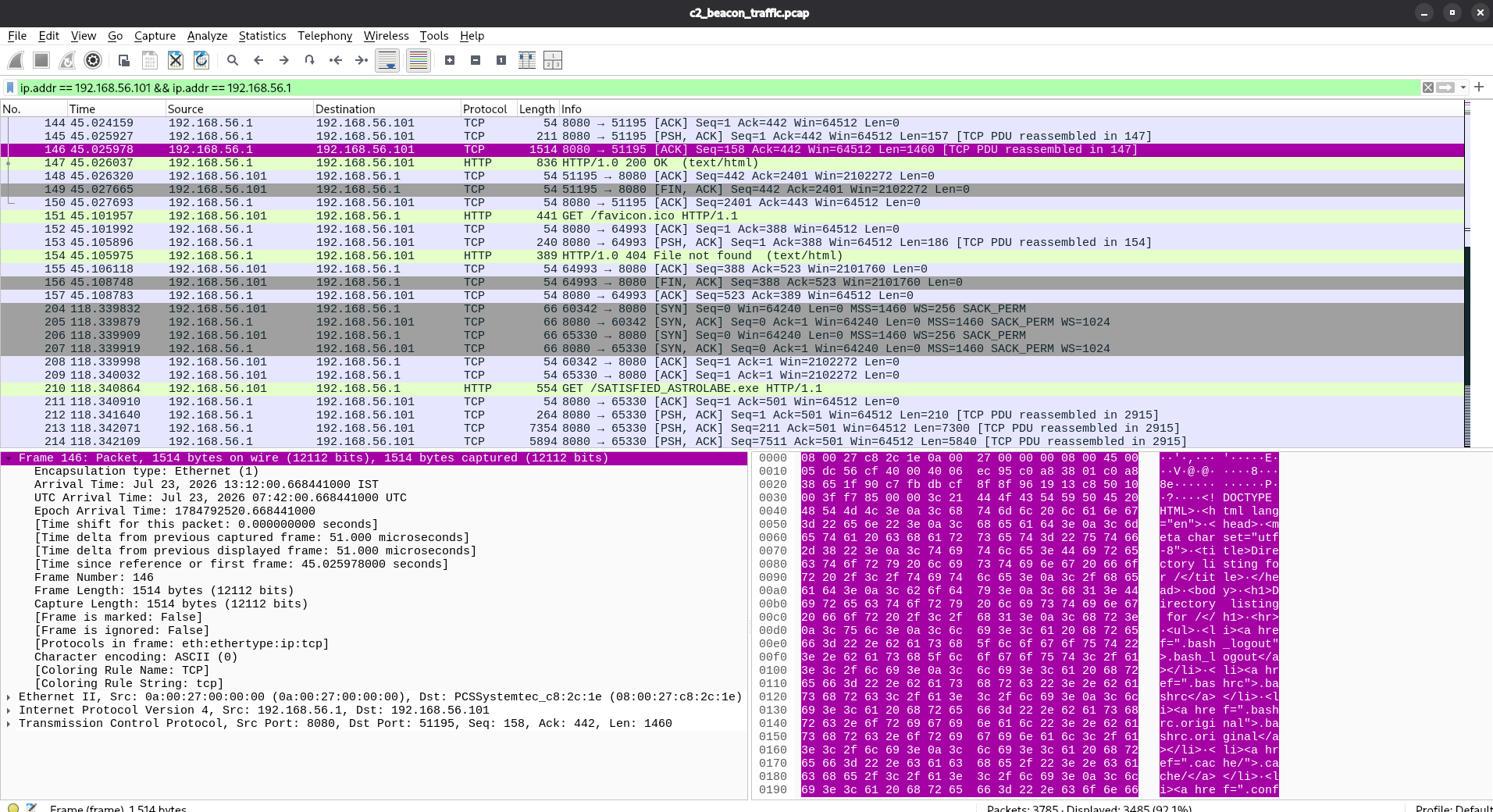
Task: Find a packet with magnifier icon
Action: (233, 60)
